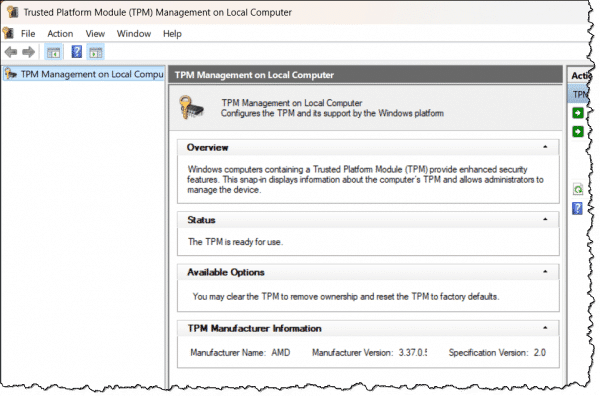Click the Refresh icon in Actions pane
Viewport: 600px width, 396px height.
pyautogui.click(x=577, y=189)
